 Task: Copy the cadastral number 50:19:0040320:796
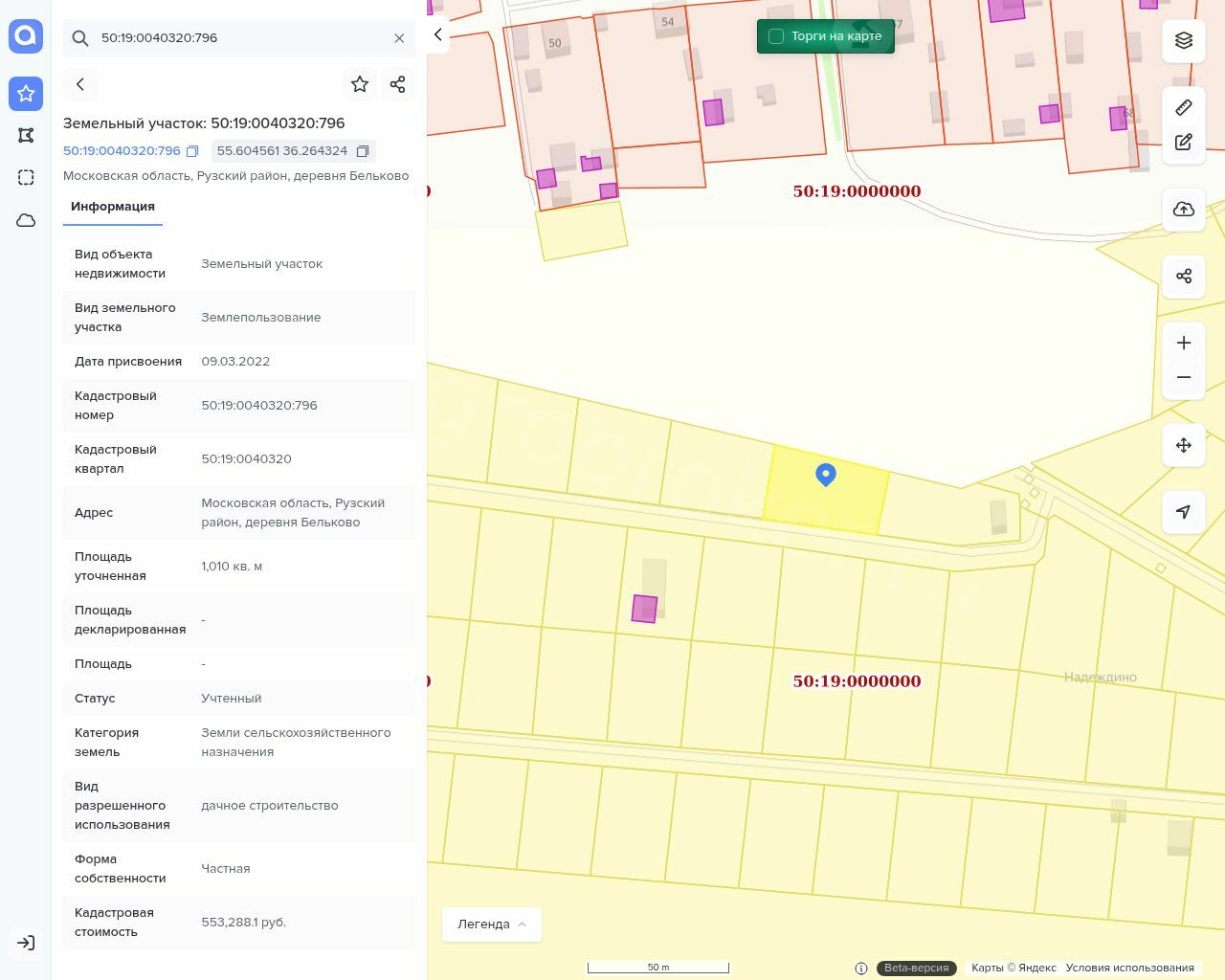192,151
